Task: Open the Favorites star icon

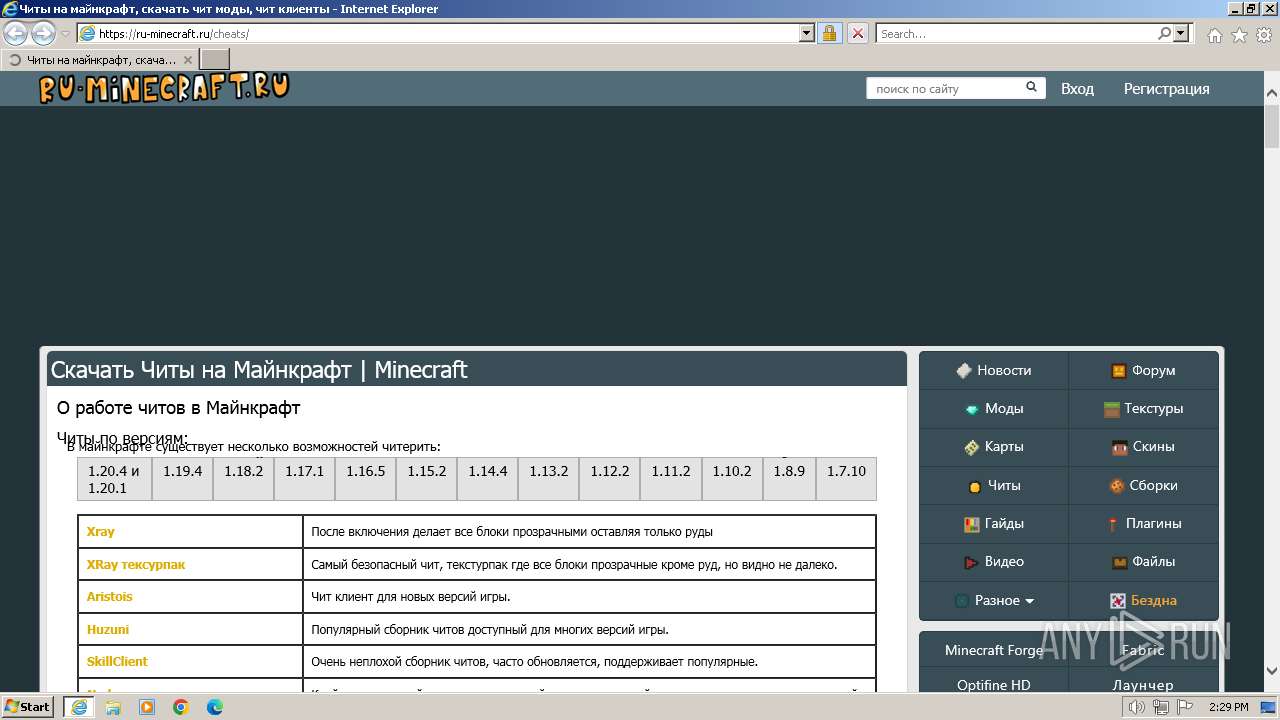Action: point(1239,35)
